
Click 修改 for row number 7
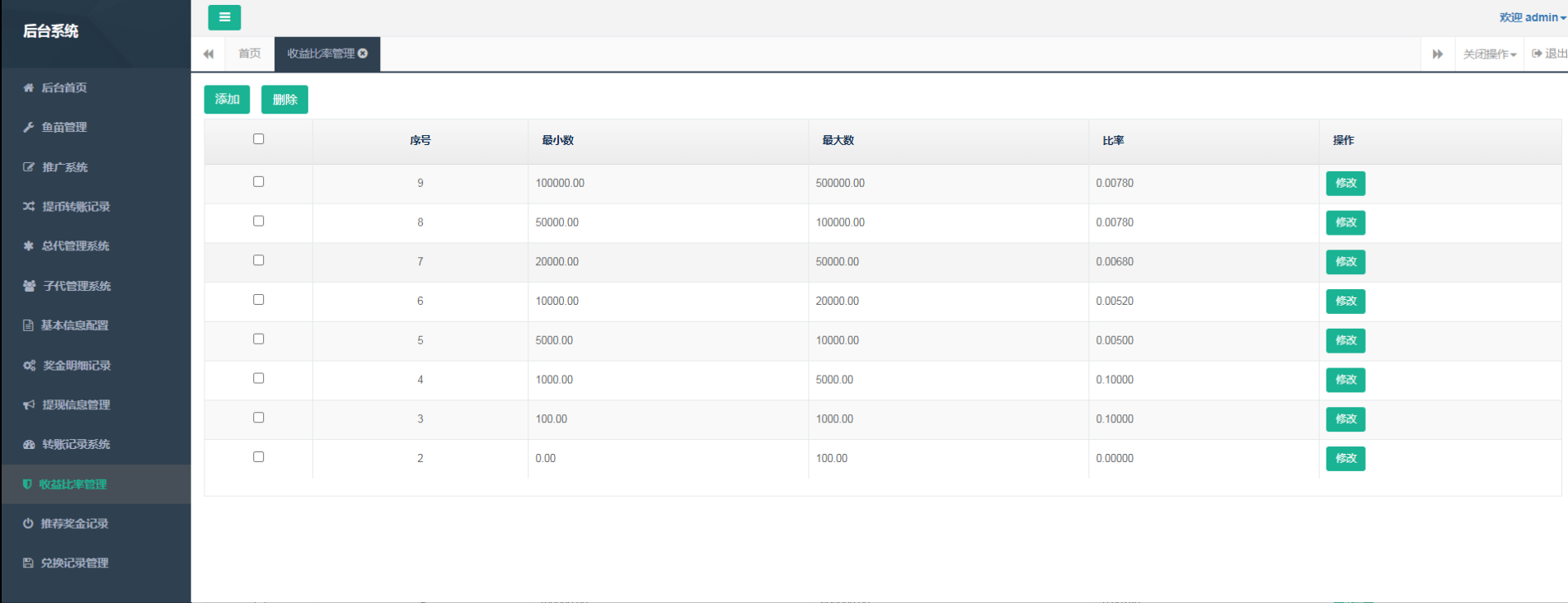[x=1345, y=262]
